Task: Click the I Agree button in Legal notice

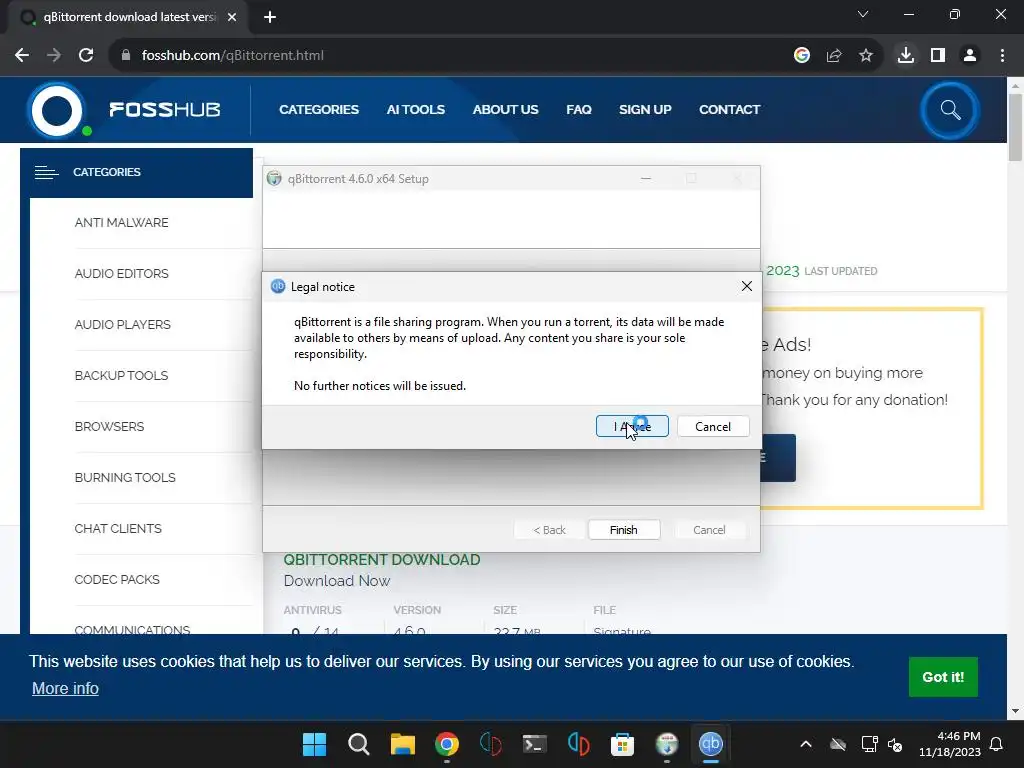Action: point(632,426)
